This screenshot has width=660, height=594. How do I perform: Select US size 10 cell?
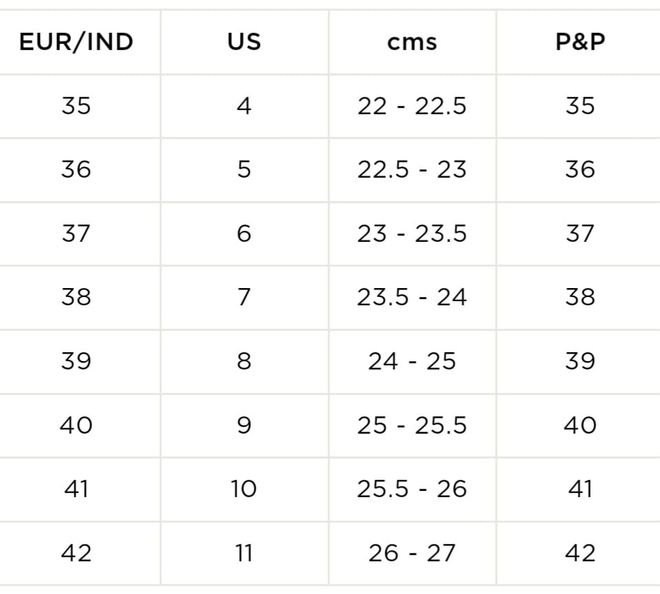click(244, 489)
